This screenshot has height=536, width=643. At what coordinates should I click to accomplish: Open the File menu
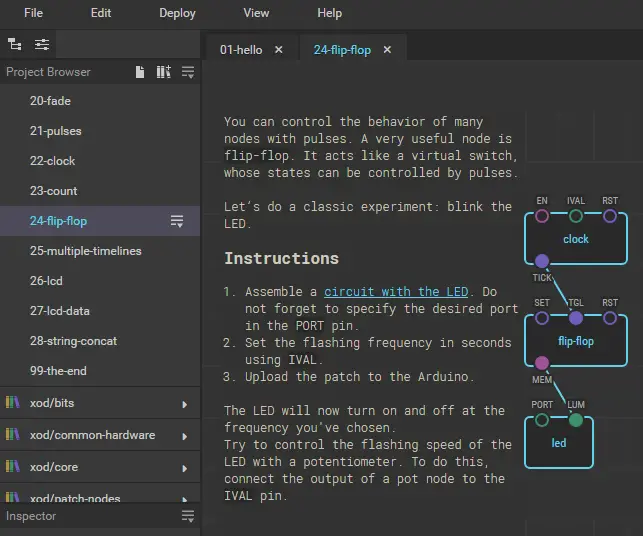tap(33, 13)
